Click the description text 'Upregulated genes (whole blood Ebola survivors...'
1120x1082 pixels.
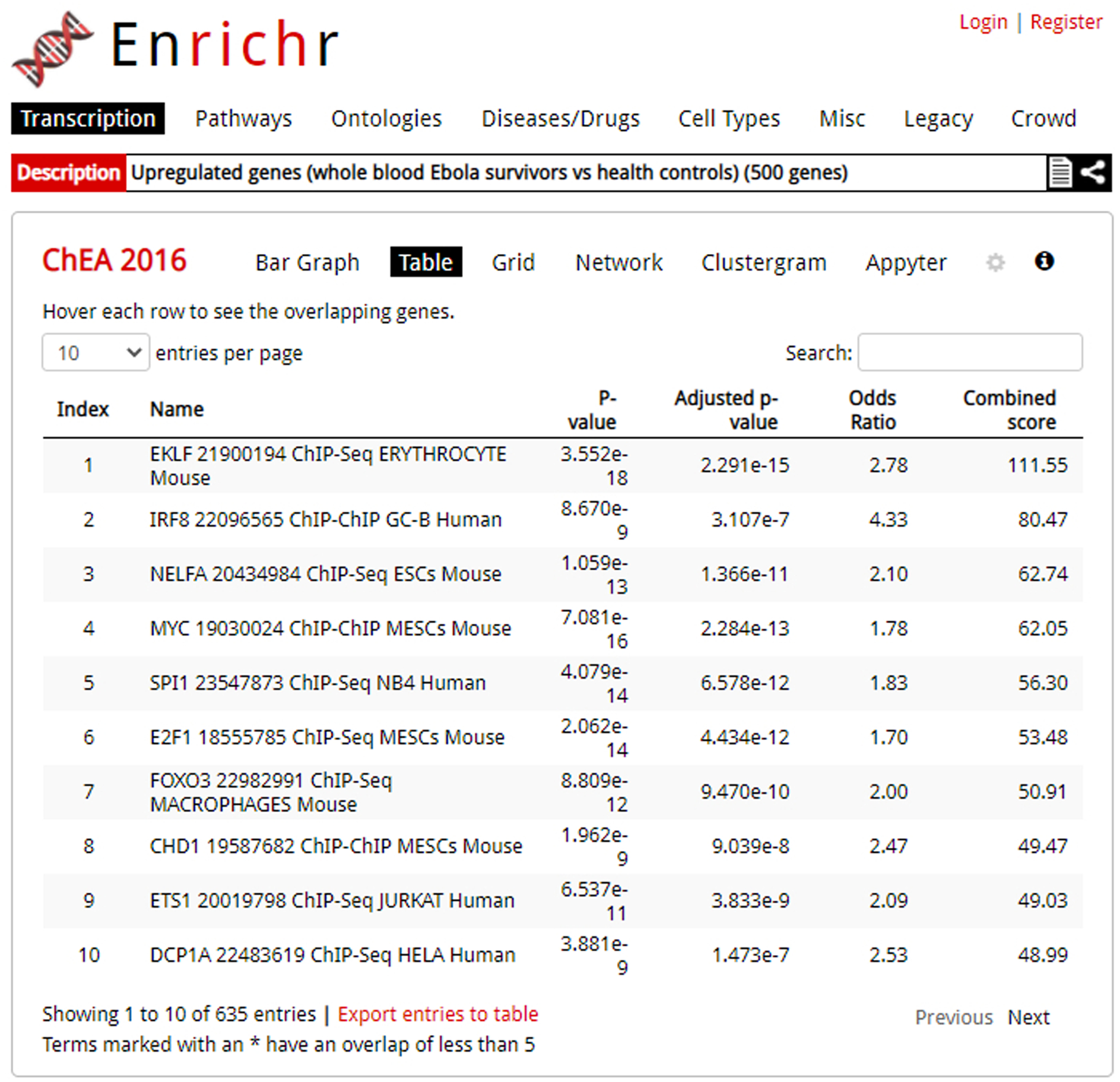489,173
